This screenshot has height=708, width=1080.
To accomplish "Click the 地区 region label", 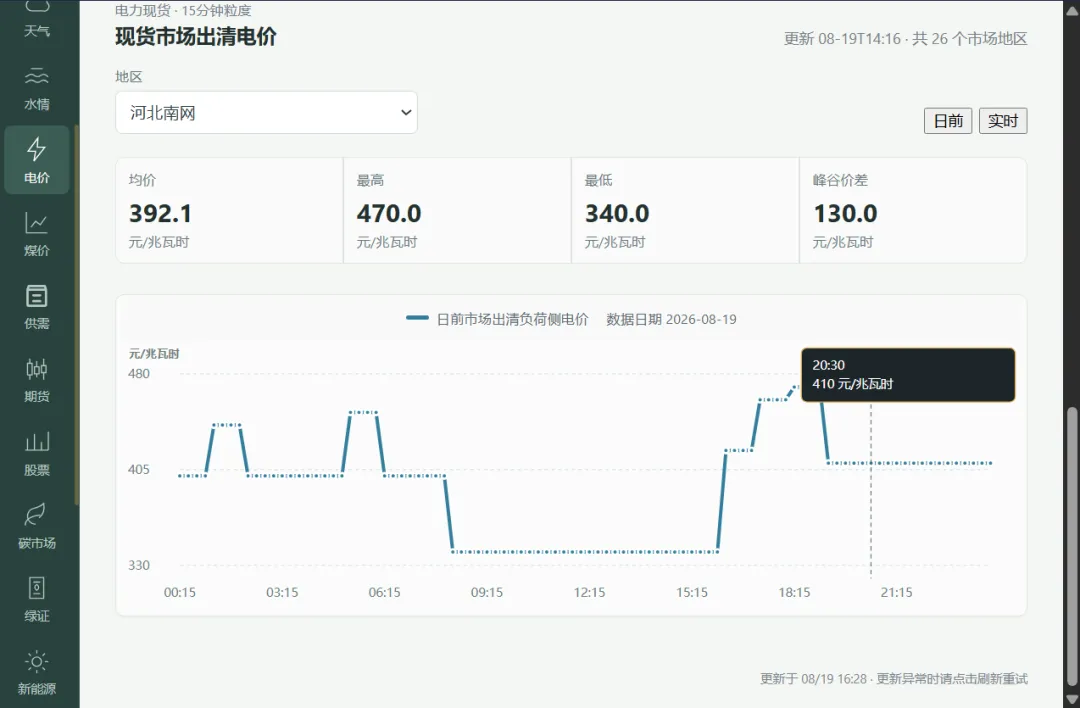I will pyautogui.click(x=129, y=76).
